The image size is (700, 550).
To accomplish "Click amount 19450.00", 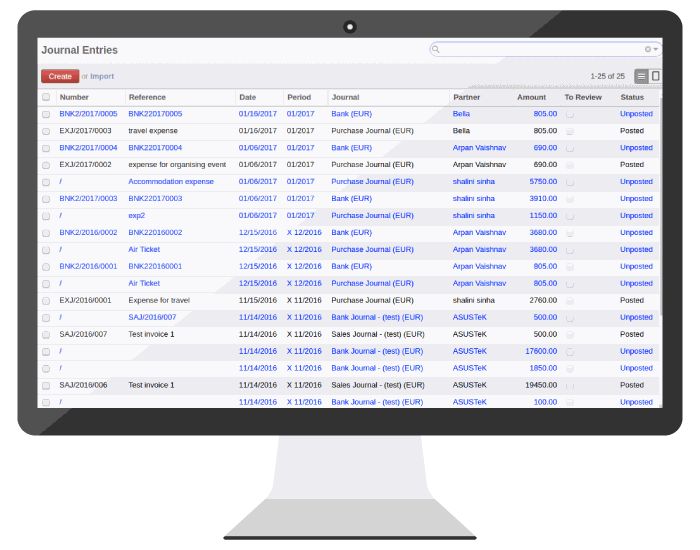I will click(x=541, y=385).
